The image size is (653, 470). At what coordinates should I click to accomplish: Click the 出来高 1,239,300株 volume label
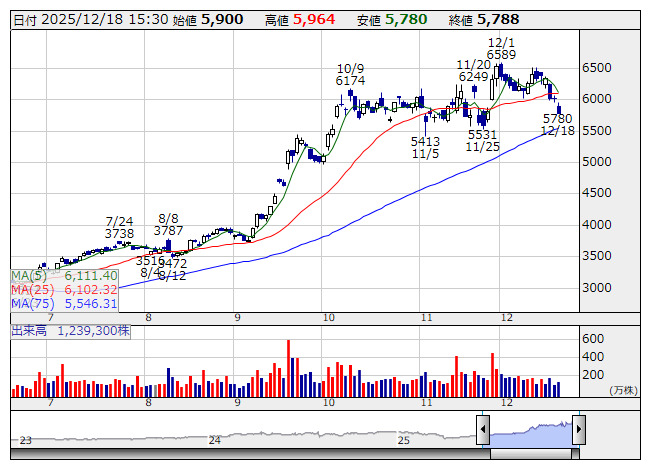pyautogui.click(x=70, y=331)
